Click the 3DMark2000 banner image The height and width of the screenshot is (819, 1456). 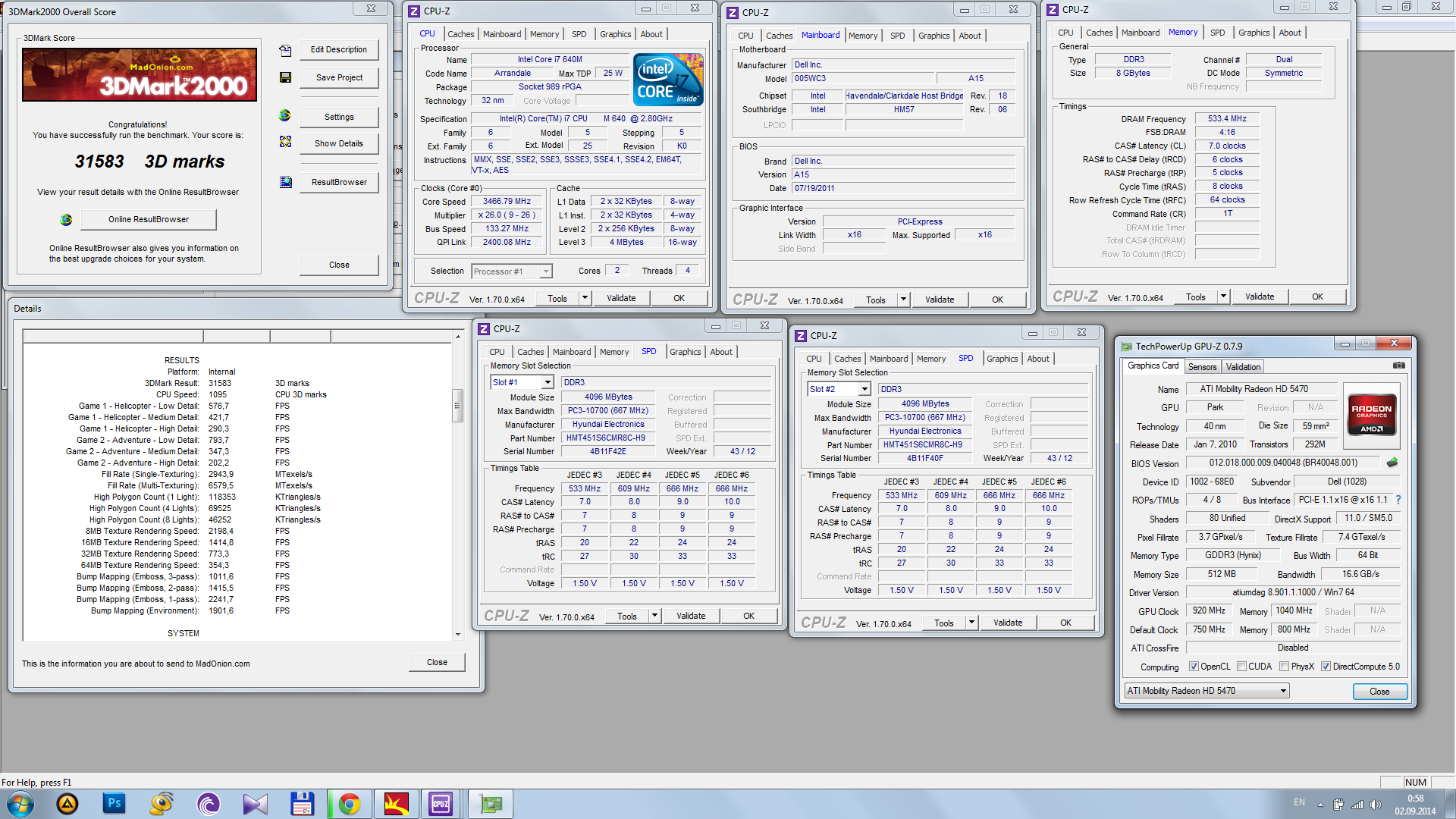[x=140, y=75]
